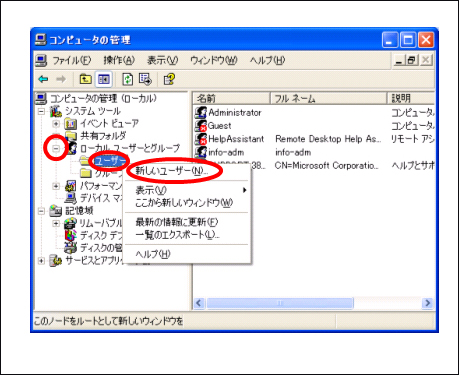Click the info-adm user icon
Viewport: 459px width, 375px height.
[201, 152]
